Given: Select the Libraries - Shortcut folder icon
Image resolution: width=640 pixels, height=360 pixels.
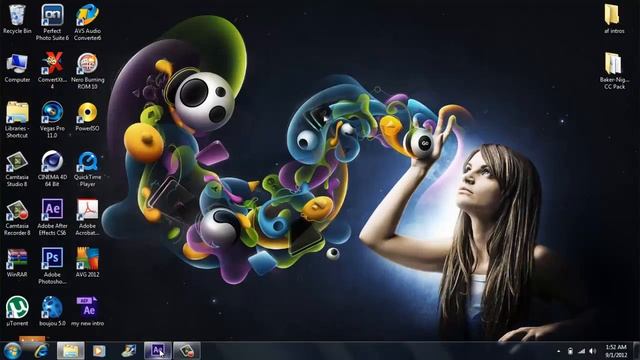Looking at the screenshot, I should 17,120.
